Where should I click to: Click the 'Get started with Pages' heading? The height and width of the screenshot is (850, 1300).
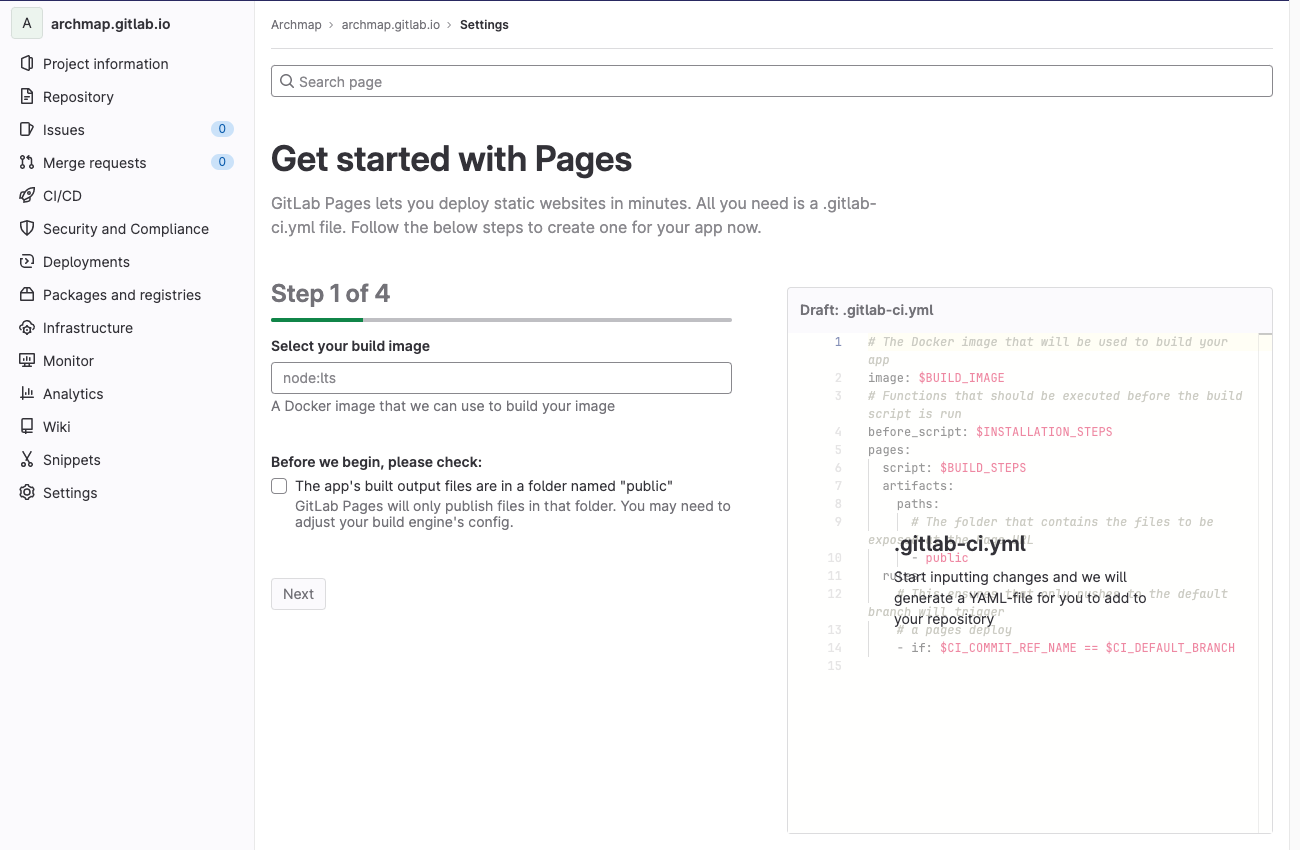coord(452,159)
